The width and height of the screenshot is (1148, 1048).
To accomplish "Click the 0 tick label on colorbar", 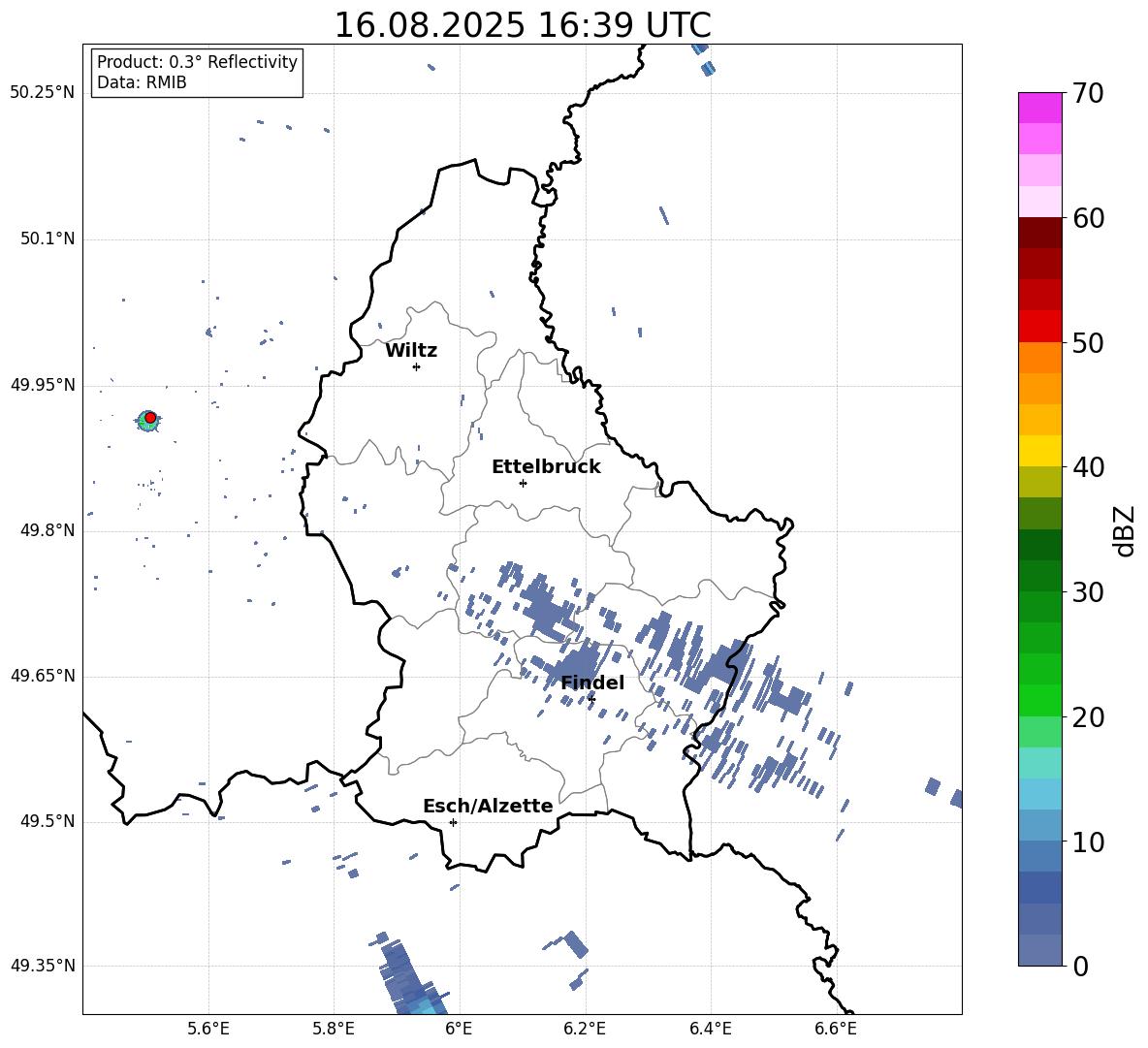I will point(1080,967).
